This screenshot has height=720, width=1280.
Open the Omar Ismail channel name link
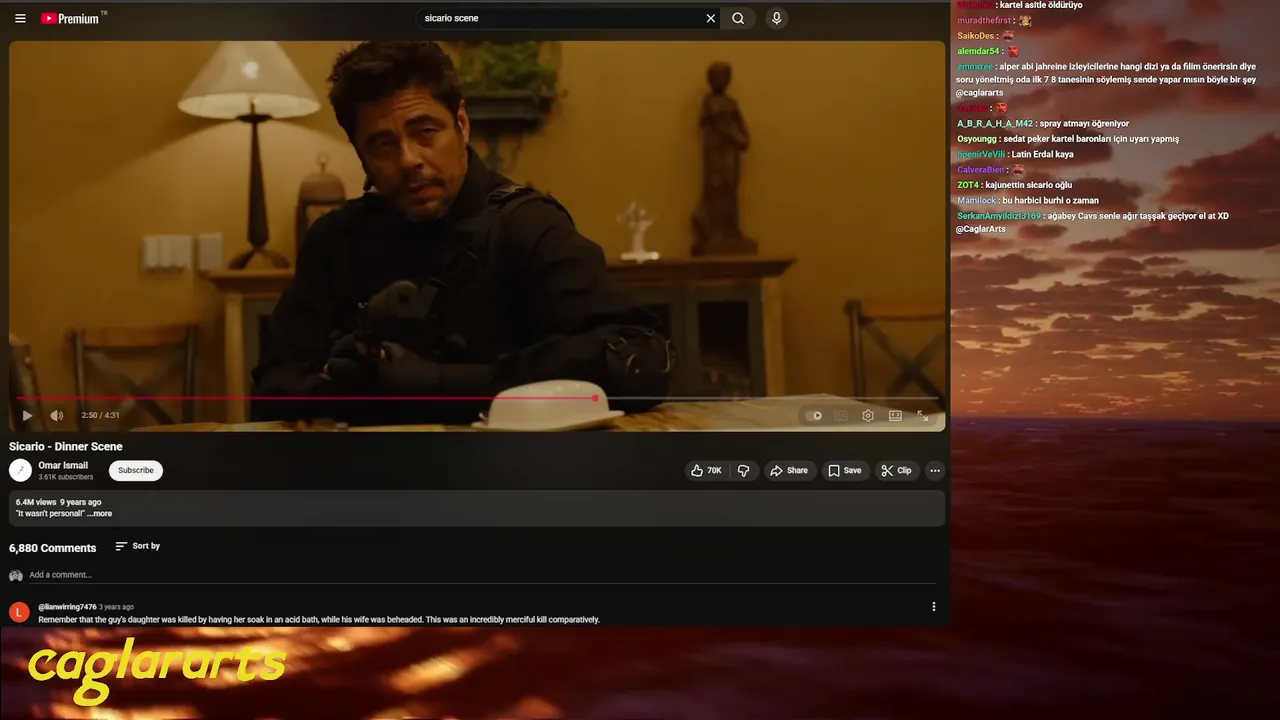(x=63, y=465)
